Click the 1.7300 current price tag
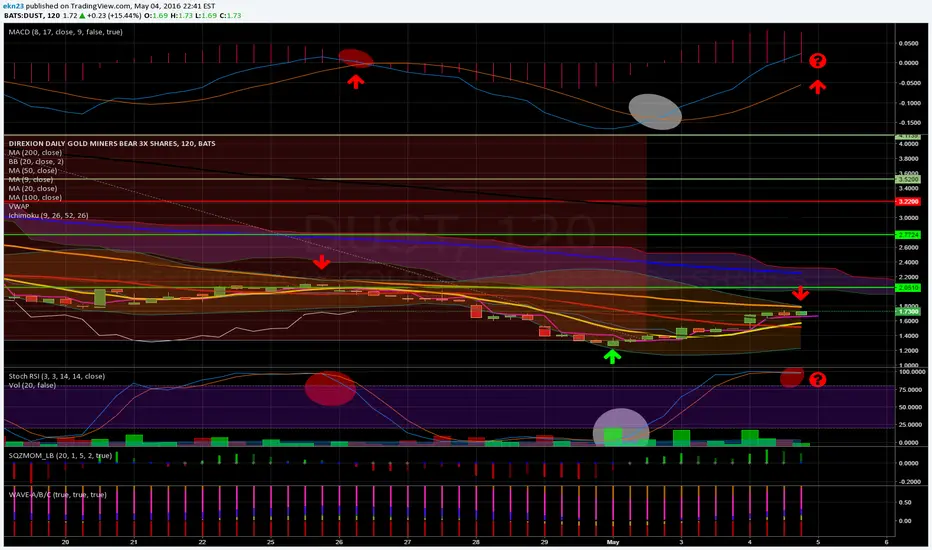 pyautogui.click(x=908, y=312)
